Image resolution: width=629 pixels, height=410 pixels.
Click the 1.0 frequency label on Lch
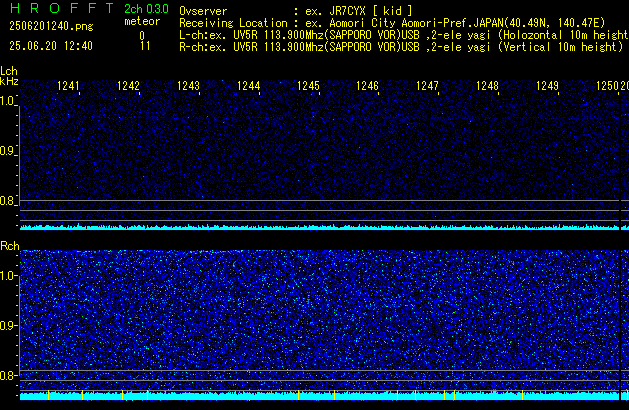(7, 101)
